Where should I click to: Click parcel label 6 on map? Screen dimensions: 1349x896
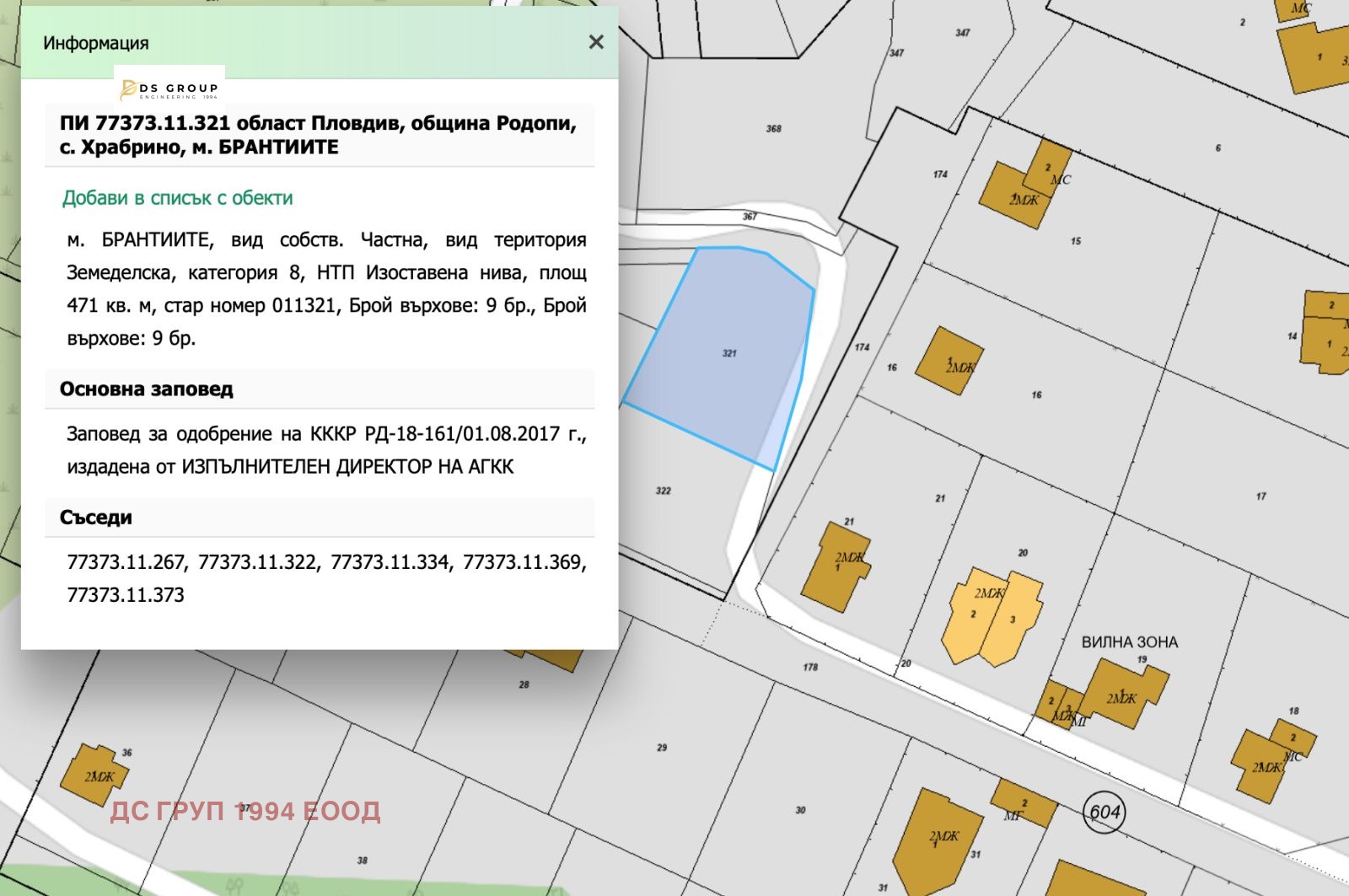1218,148
